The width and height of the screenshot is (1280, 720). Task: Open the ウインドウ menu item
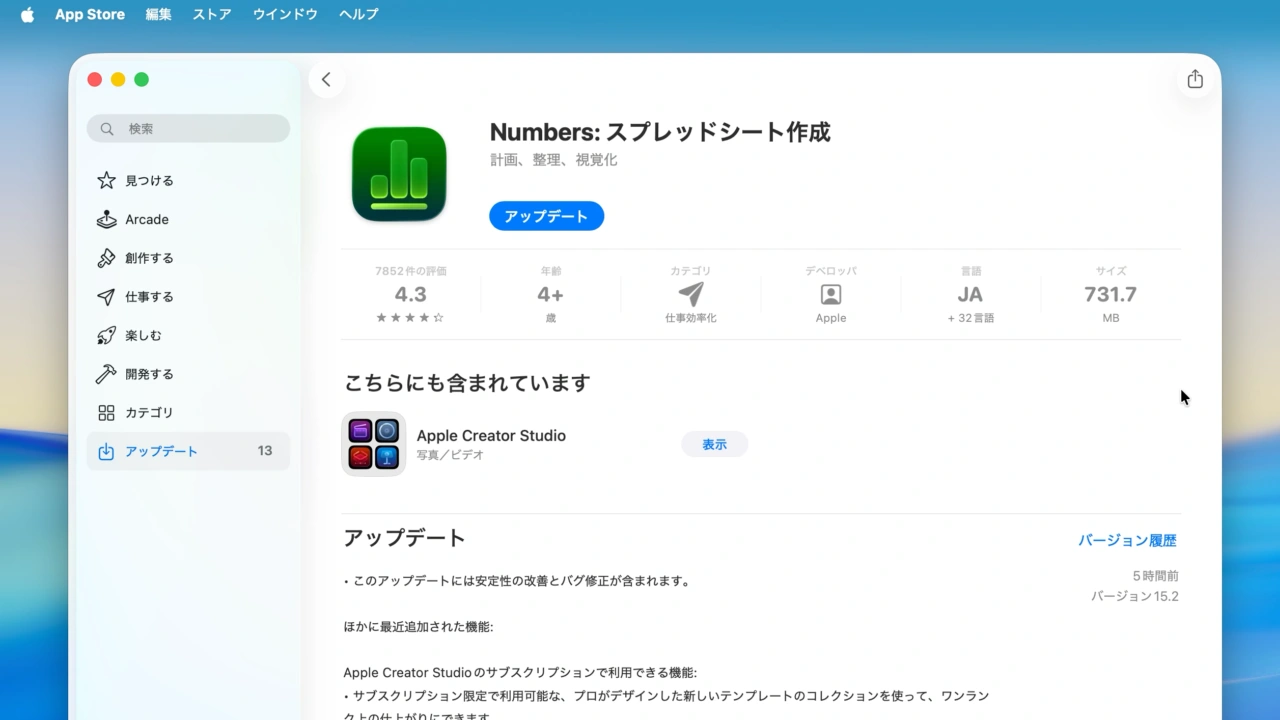[x=284, y=14]
